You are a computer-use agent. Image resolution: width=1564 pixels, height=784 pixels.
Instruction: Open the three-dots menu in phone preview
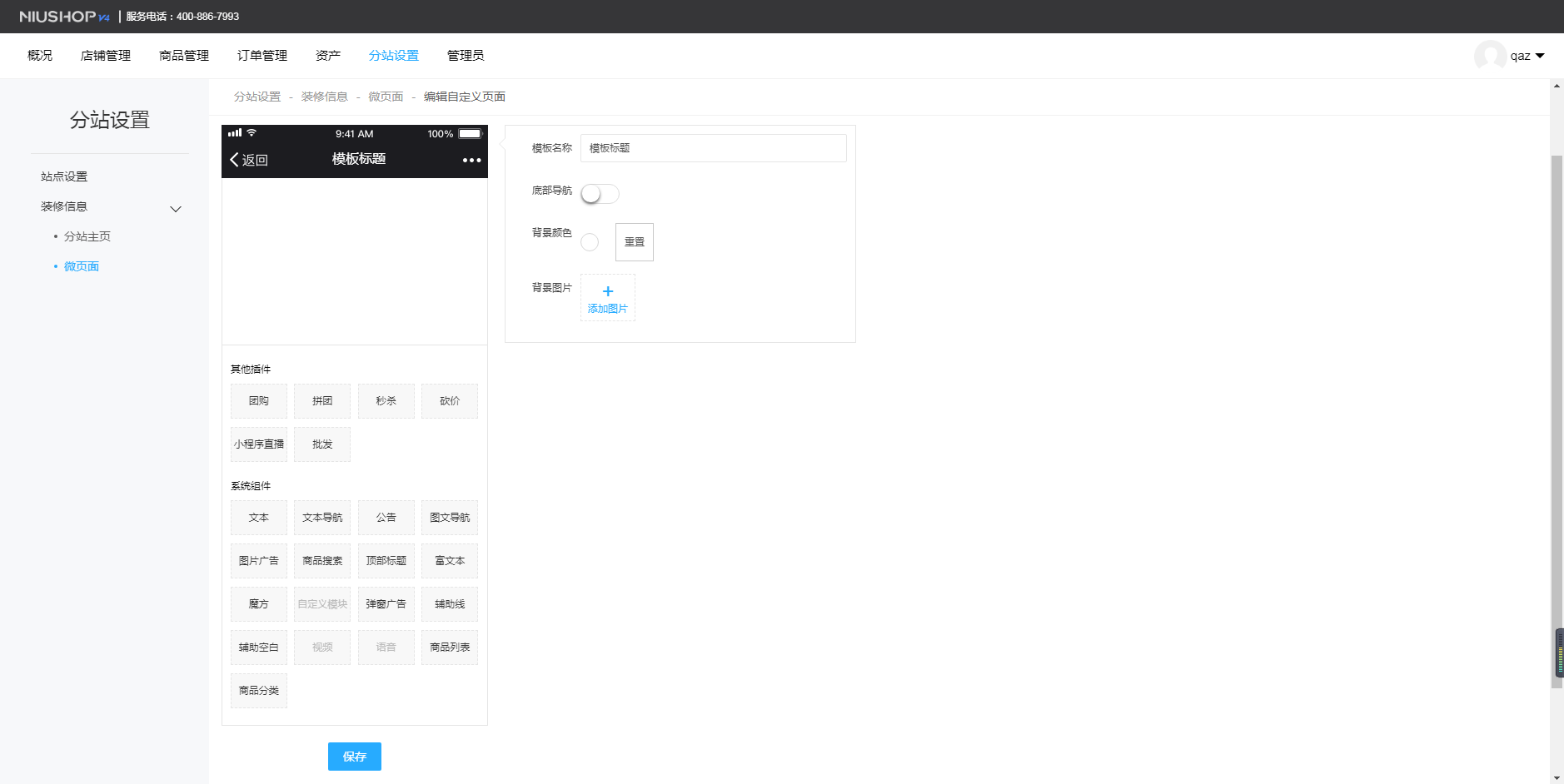tap(472, 160)
